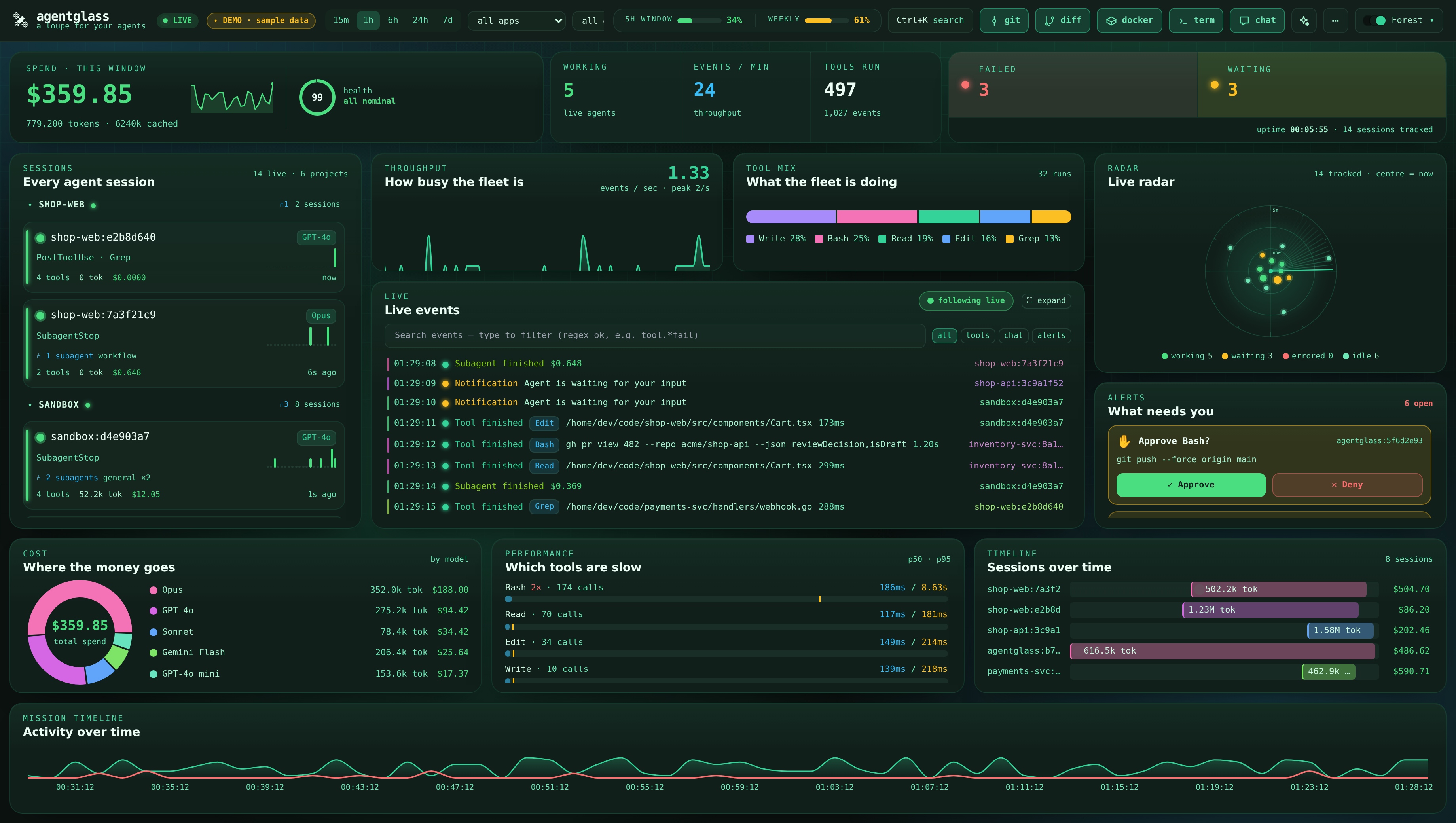The height and width of the screenshot is (823, 1456).
Task: Open the three-dots more menu
Action: [1335, 20]
